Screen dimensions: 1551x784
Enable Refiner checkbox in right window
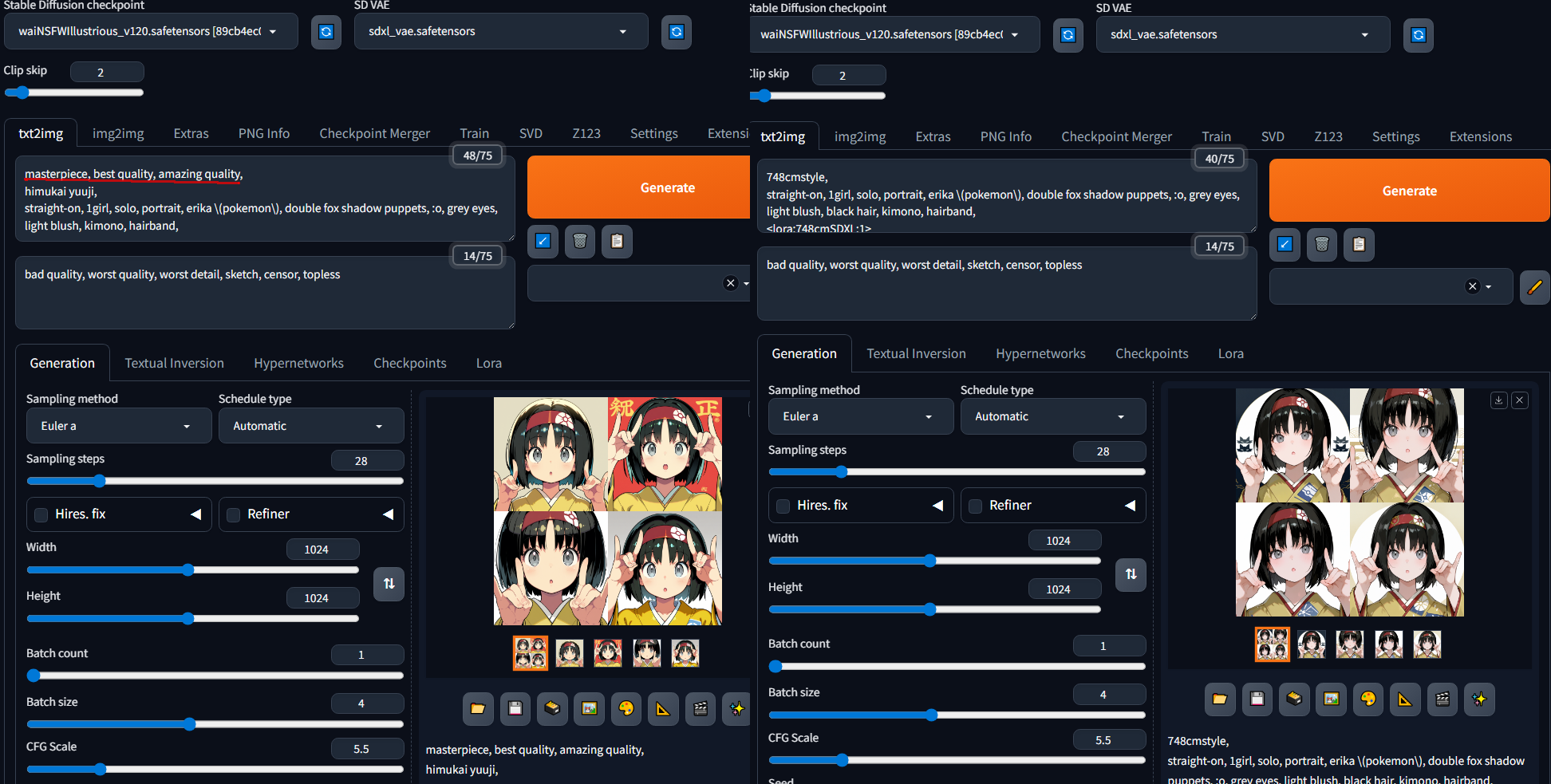(x=976, y=506)
